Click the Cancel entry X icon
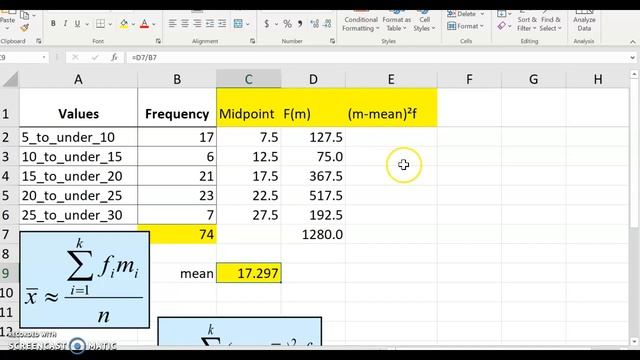The height and width of the screenshot is (360, 640). coord(75,58)
